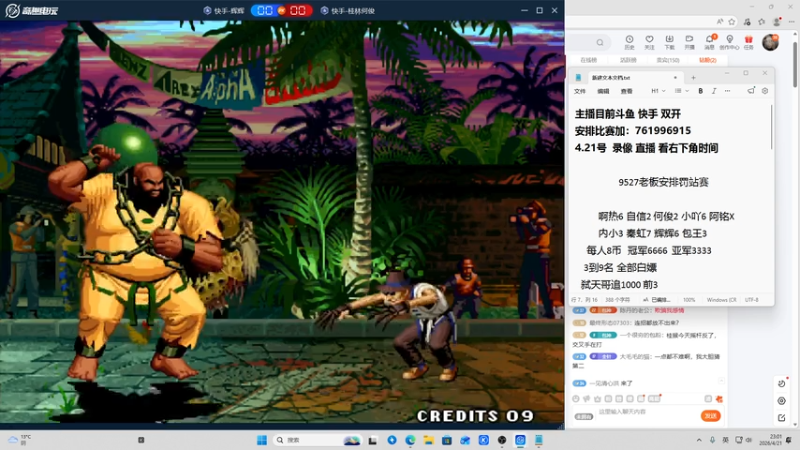Open File Explorer from taskbar
The width and height of the screenshot is (800, 450).
(429, 440)
